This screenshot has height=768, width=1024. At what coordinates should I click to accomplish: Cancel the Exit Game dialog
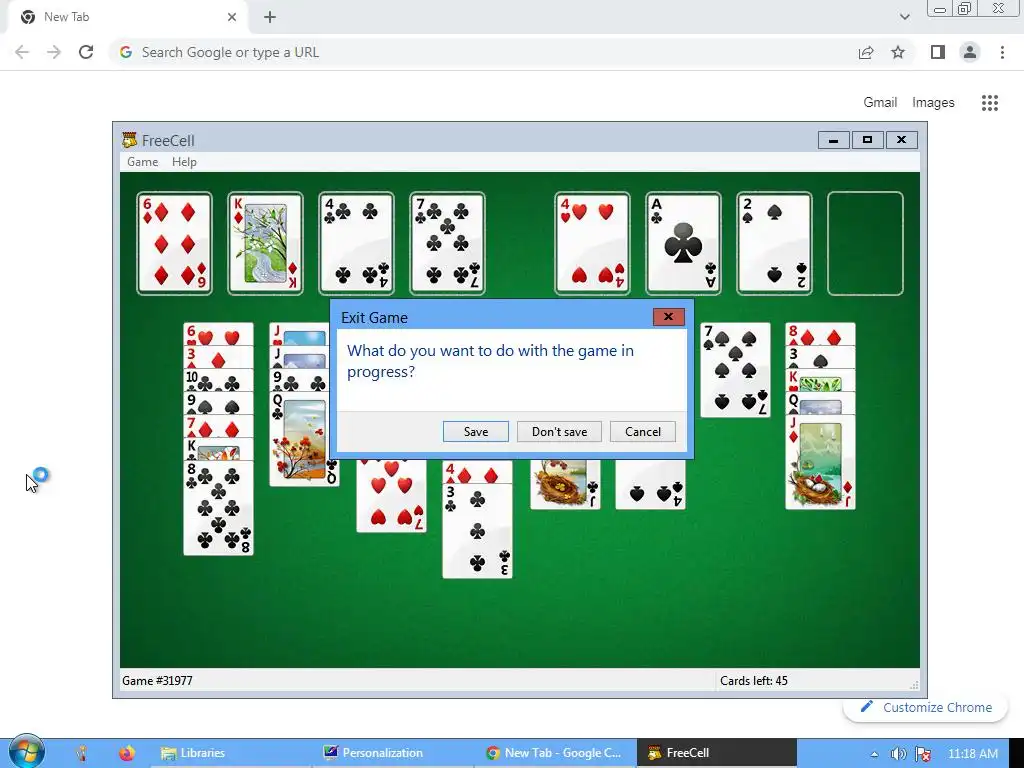point(643,432)
